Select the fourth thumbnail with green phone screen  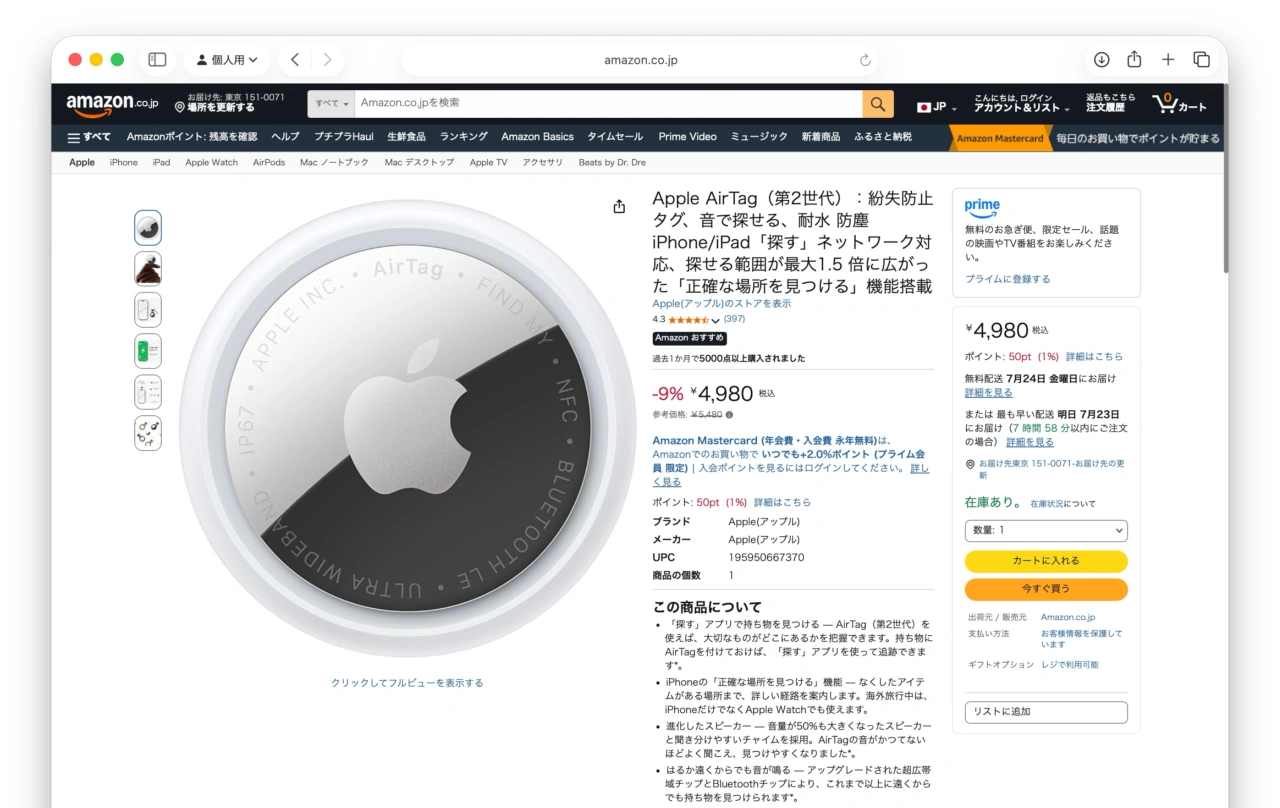coord(147,351)
